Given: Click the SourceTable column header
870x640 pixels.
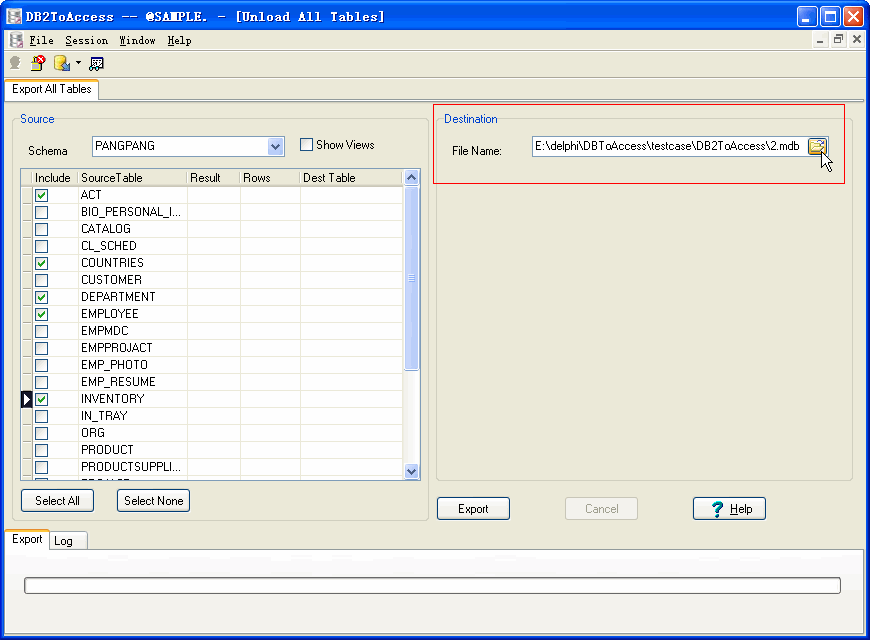Looking at the screenshot, I should (131, 178).
